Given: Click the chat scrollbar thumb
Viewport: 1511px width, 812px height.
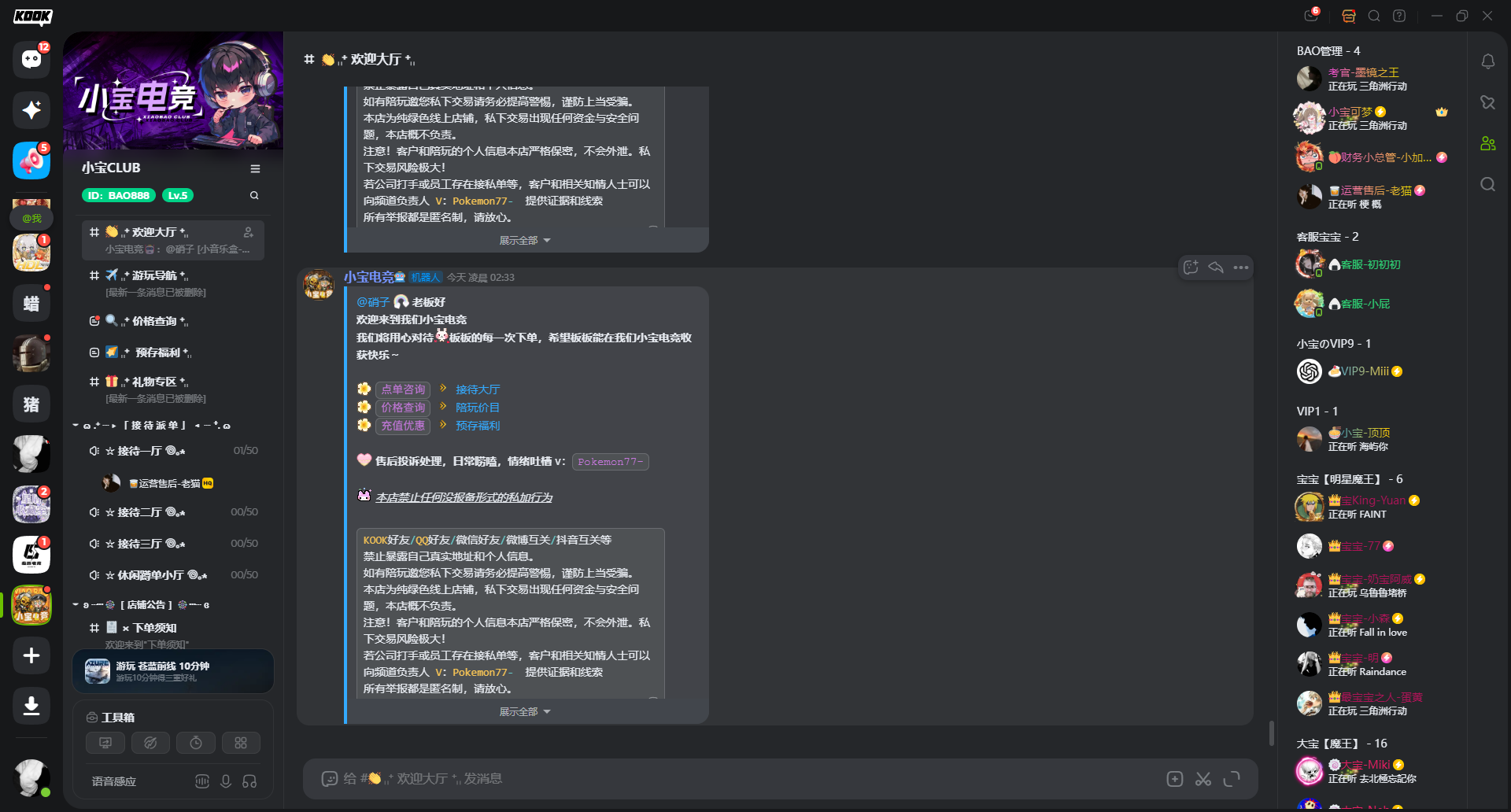Looking at the screenshot, I should [1271, 733].
